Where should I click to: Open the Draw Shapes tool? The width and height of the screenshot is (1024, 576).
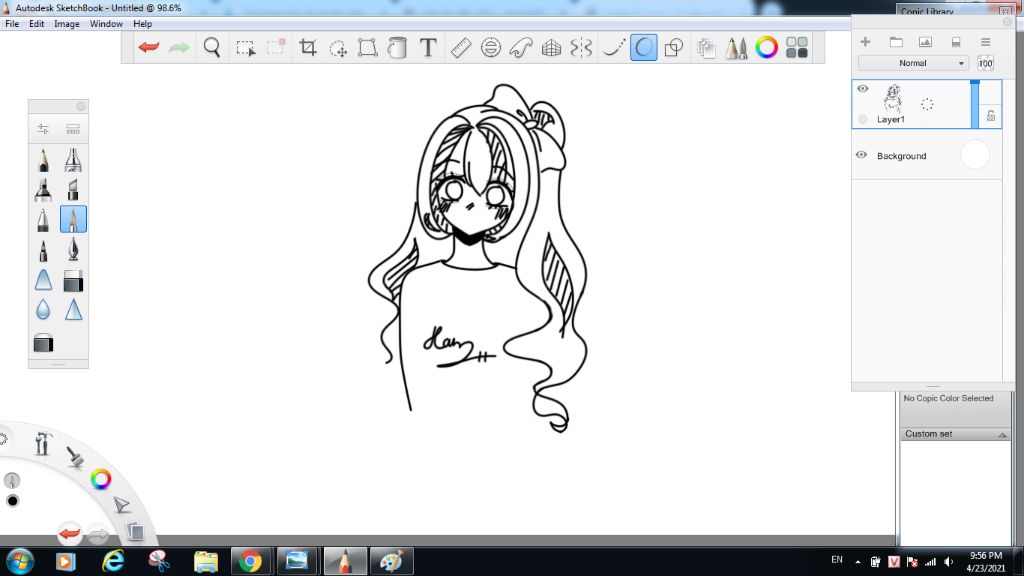(x=673, y=47)
